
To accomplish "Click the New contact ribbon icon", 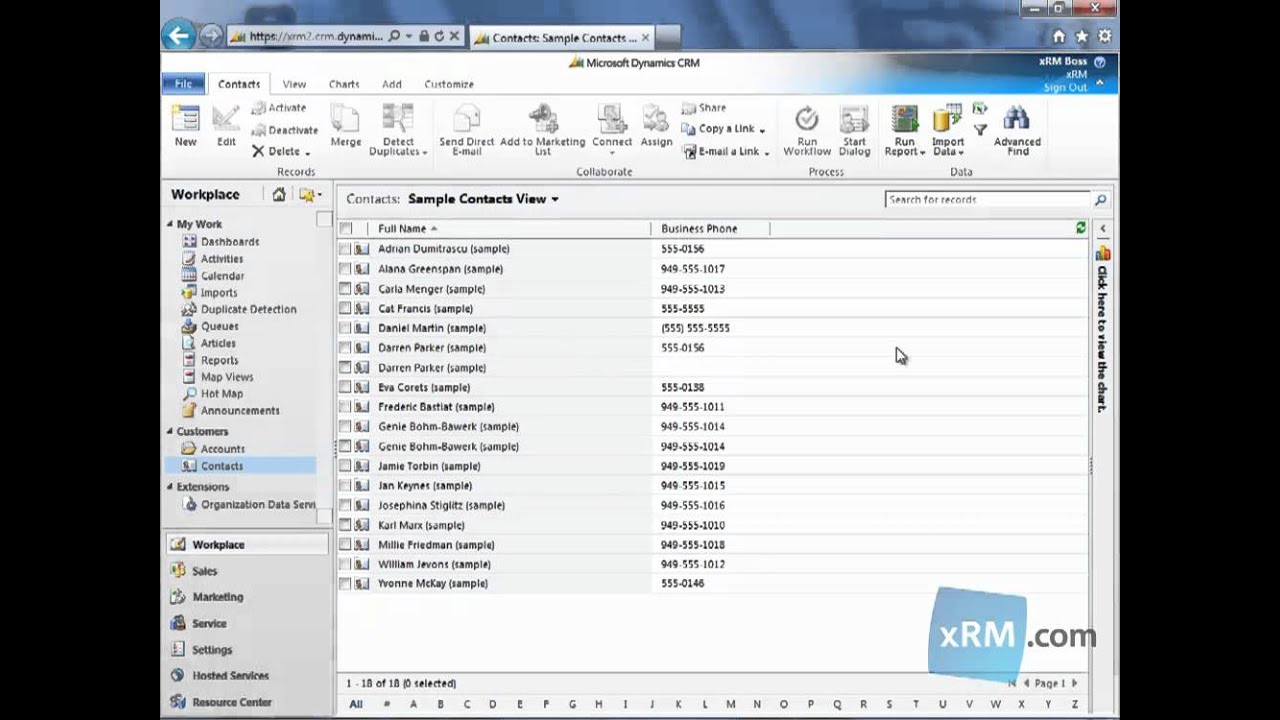I will [185, 120].
